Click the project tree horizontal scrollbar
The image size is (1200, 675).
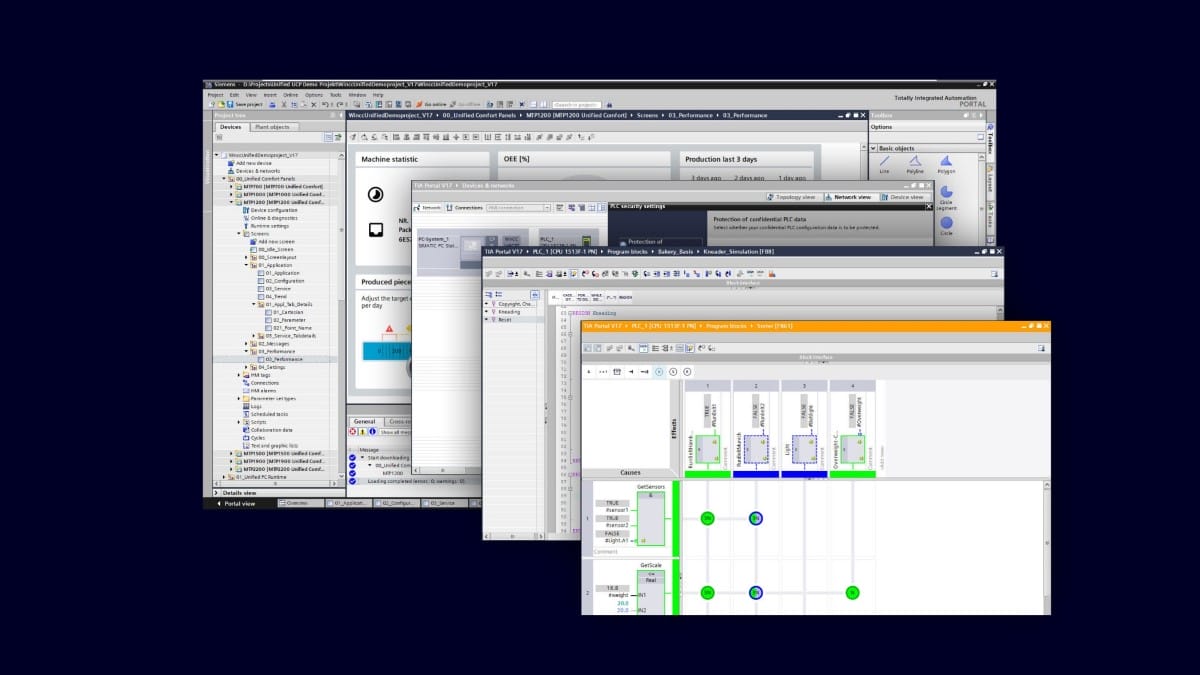point(275,485)
